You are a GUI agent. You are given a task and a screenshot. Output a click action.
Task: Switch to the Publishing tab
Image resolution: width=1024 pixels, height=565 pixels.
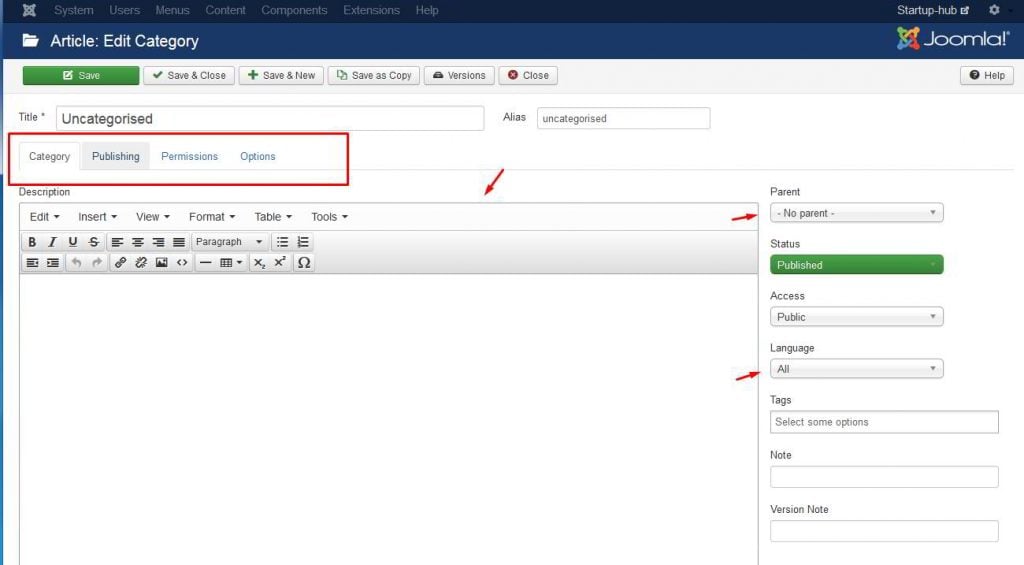[116, 156]
